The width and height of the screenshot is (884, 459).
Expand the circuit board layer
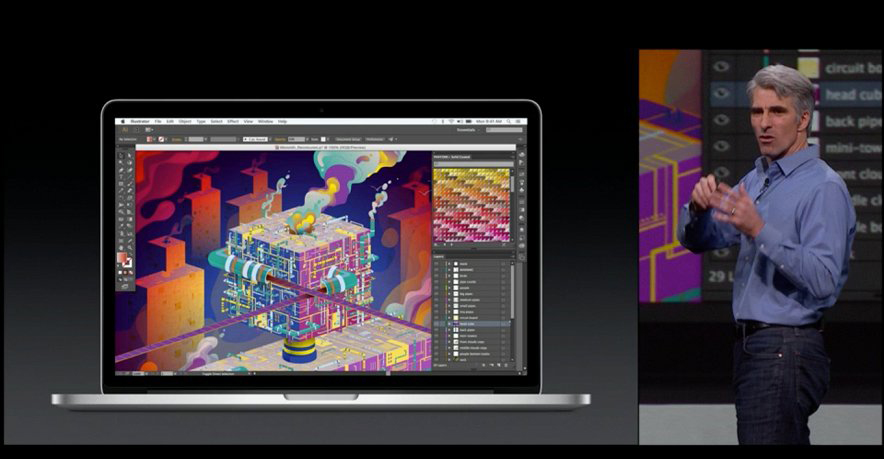click(x=449, y=318)
